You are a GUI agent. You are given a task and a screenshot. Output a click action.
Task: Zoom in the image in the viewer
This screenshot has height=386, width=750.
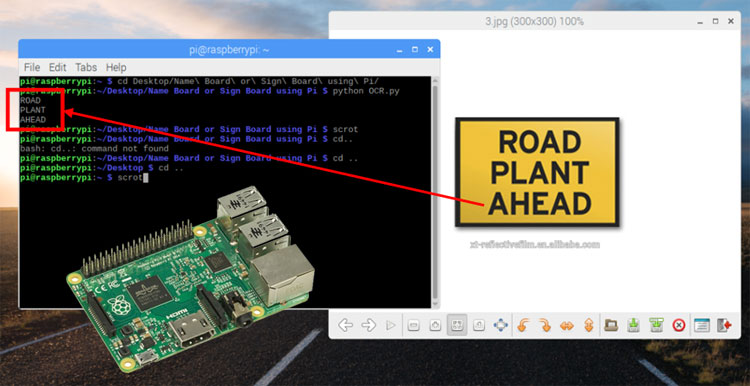(435, 326)
